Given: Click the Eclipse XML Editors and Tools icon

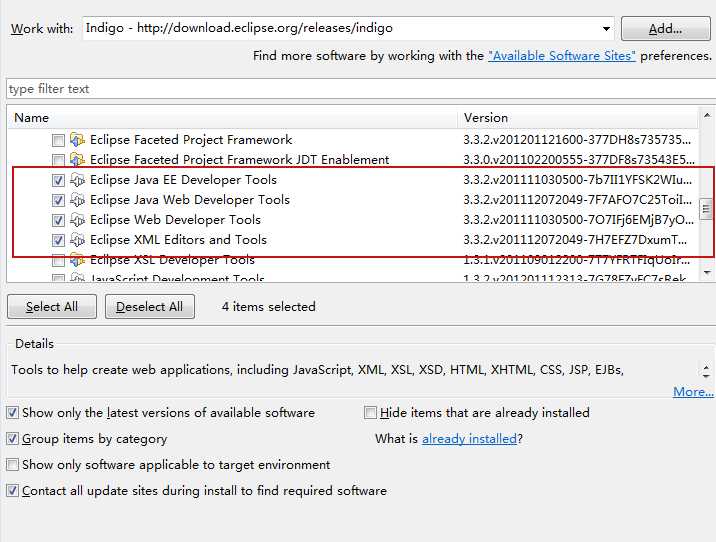Looking at the screenshot, I should click(x=77, y=240).
